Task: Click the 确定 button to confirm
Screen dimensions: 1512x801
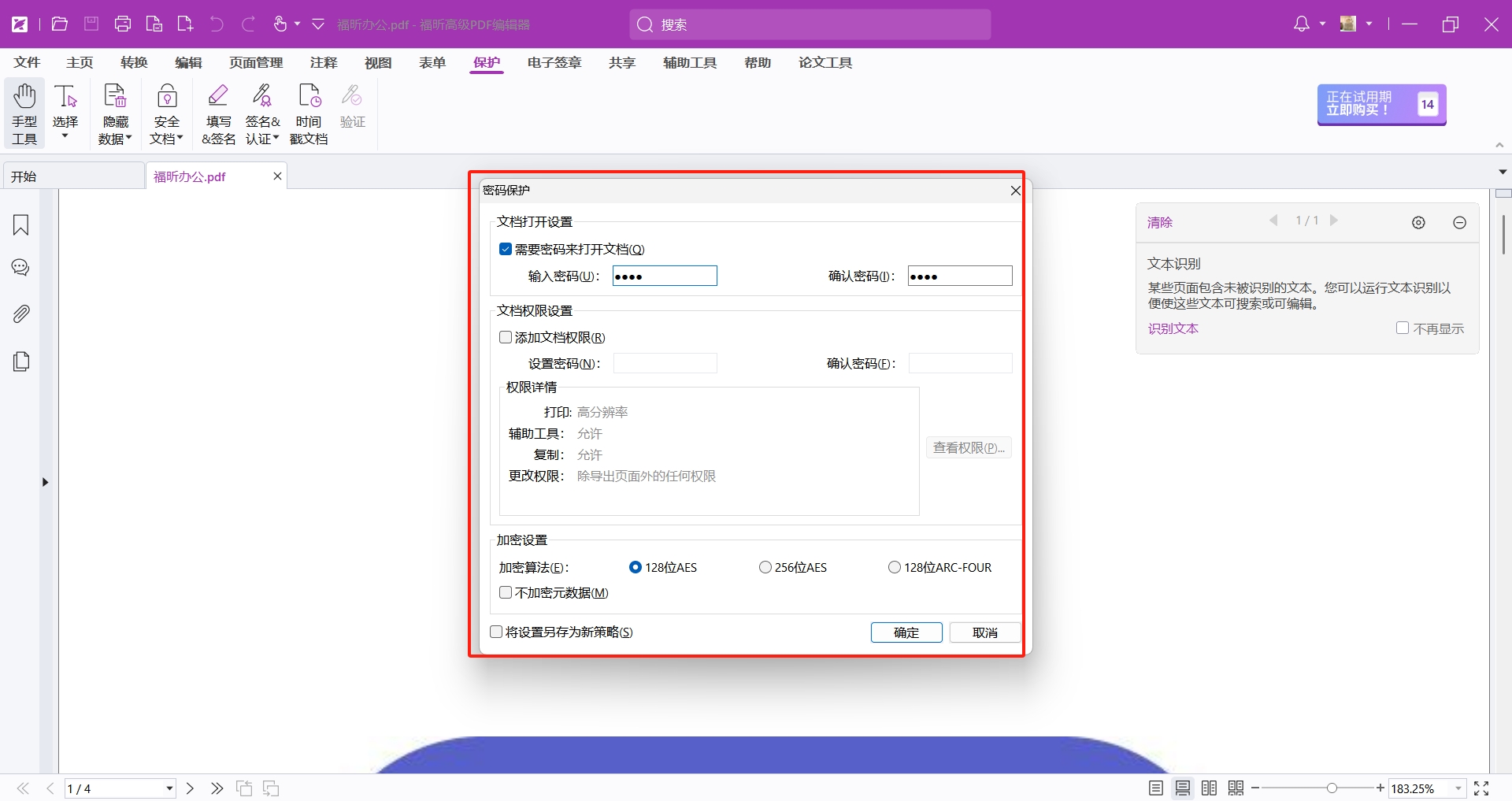Action: click(906, 632)
